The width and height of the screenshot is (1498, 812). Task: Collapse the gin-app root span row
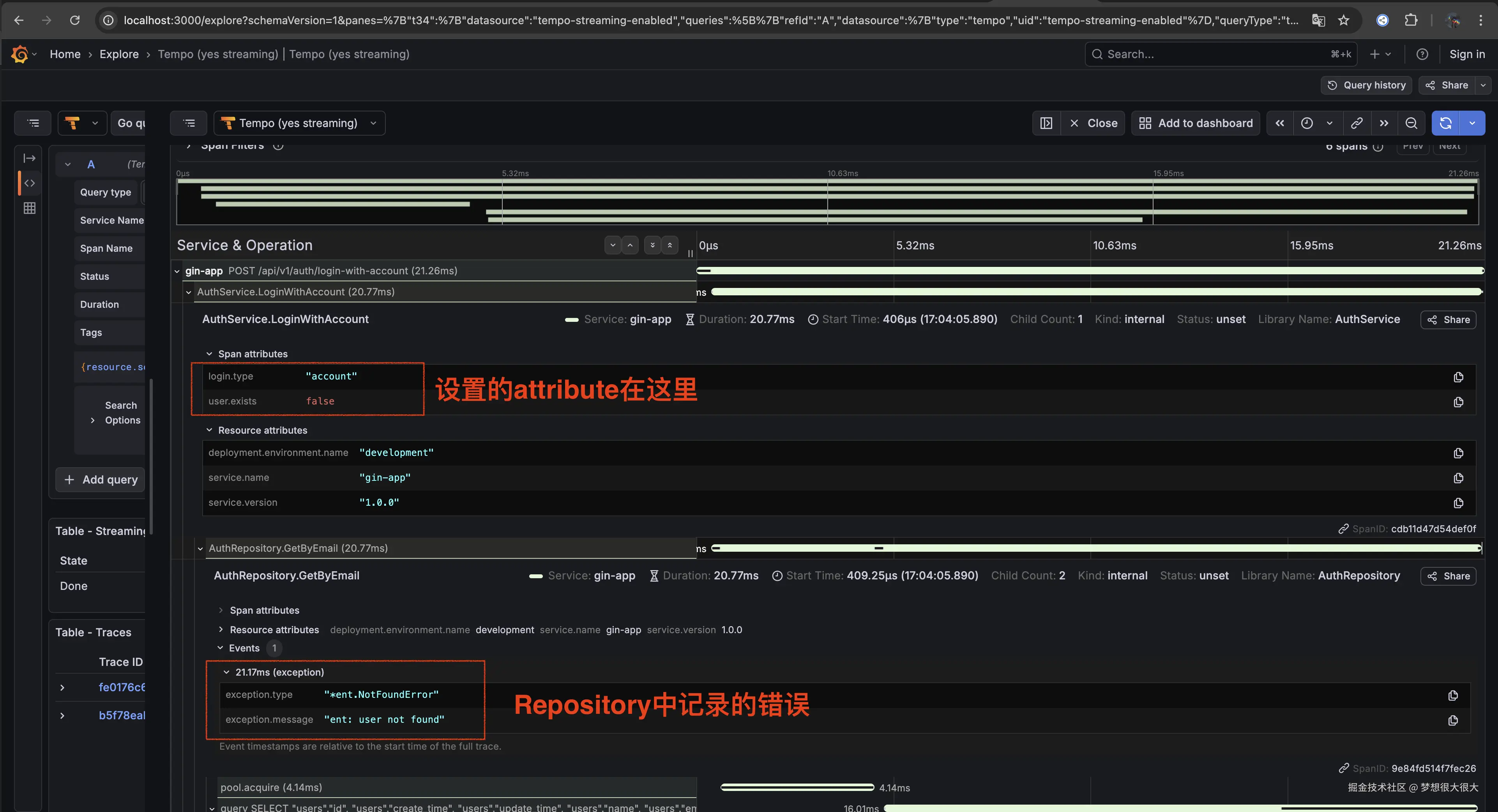coord(177,272)
